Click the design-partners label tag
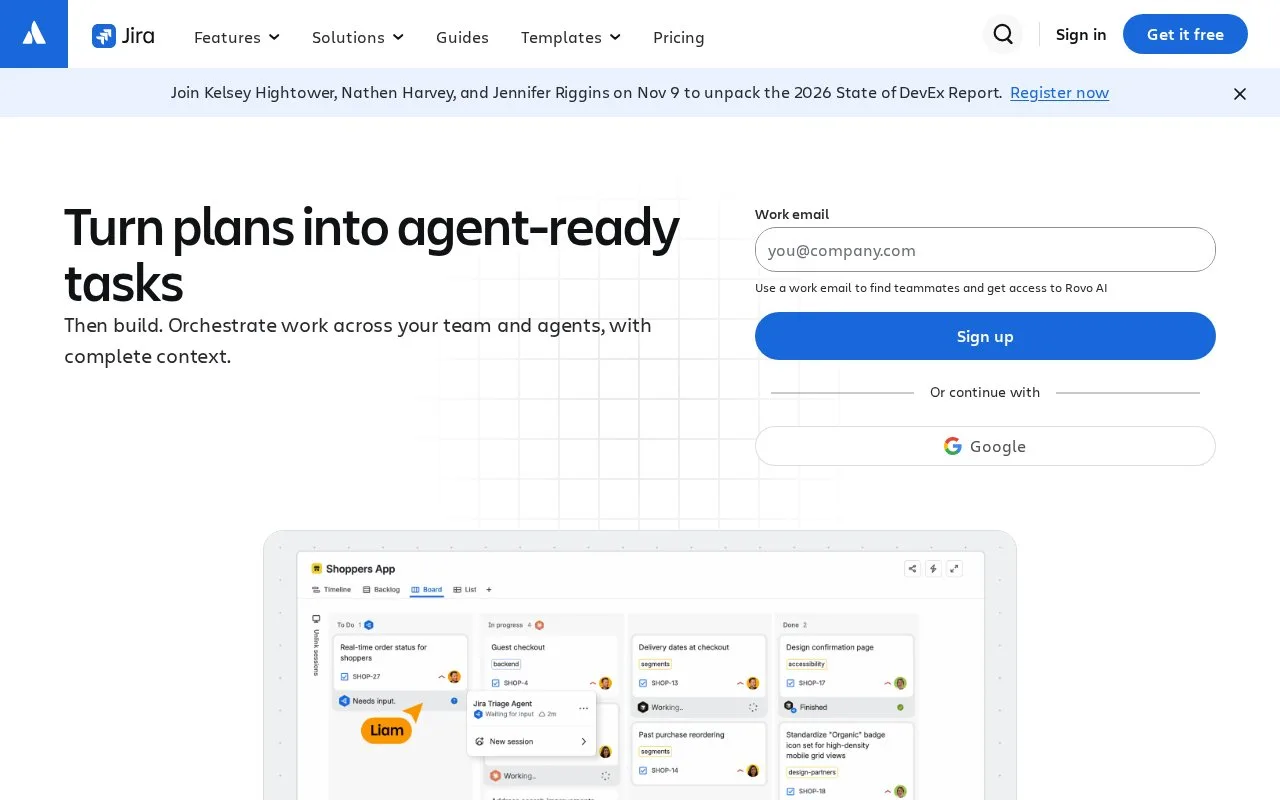Viewport: 1280px width, 800px height. (x=812, y=772)
